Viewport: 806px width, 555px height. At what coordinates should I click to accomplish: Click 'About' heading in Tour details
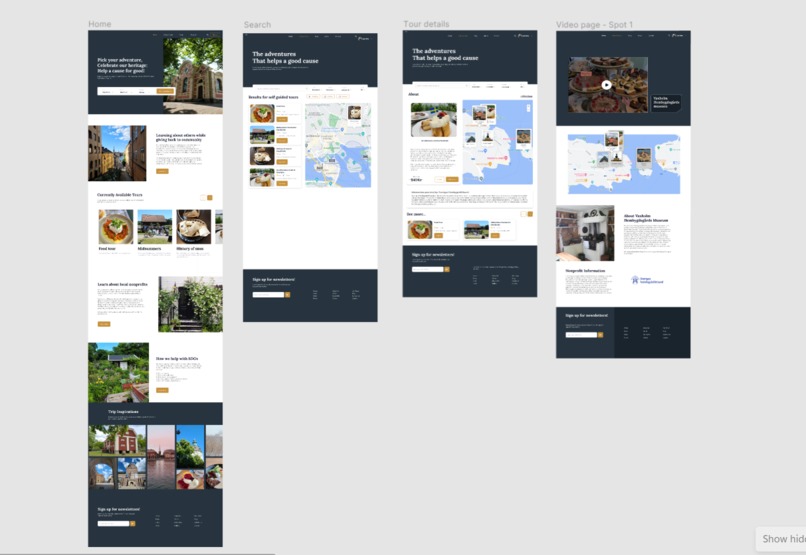click(414, 95)
